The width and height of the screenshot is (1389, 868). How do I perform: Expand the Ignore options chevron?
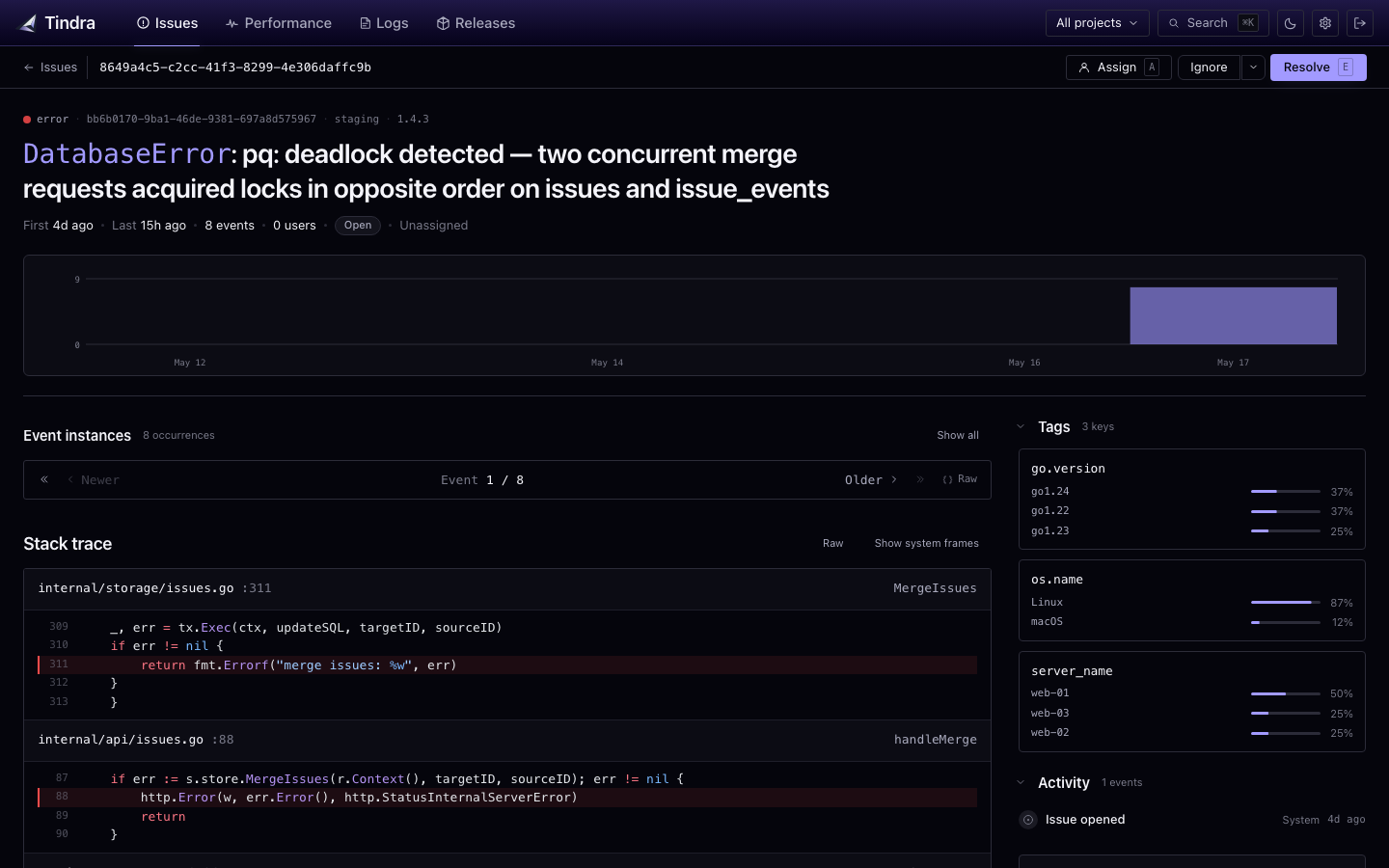(x=1253, y=68)
